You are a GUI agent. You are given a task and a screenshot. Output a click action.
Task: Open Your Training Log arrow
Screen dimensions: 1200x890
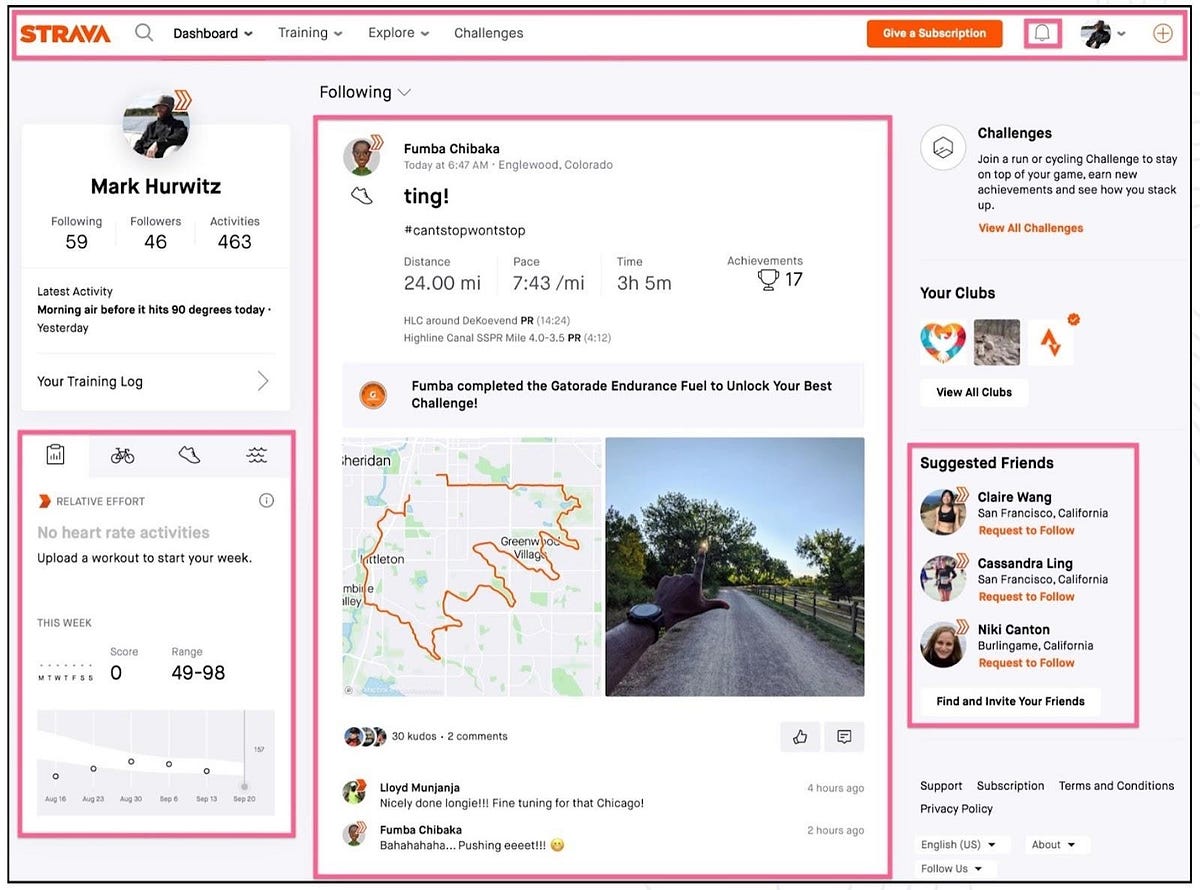tap(263, 381)
